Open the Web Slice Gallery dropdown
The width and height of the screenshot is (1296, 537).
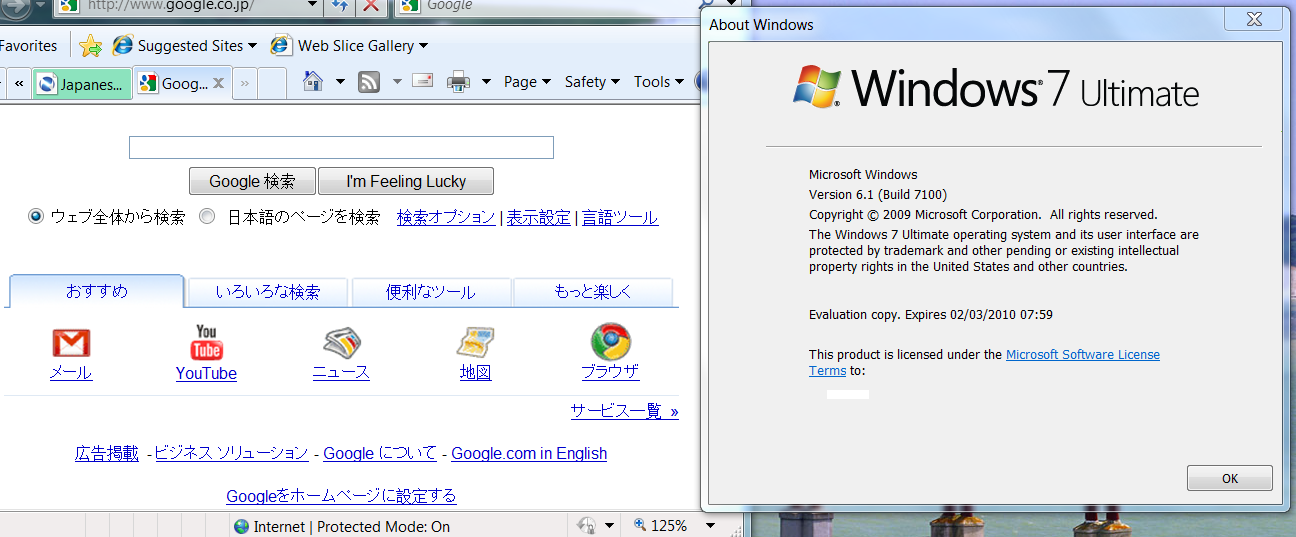point(423,46)
